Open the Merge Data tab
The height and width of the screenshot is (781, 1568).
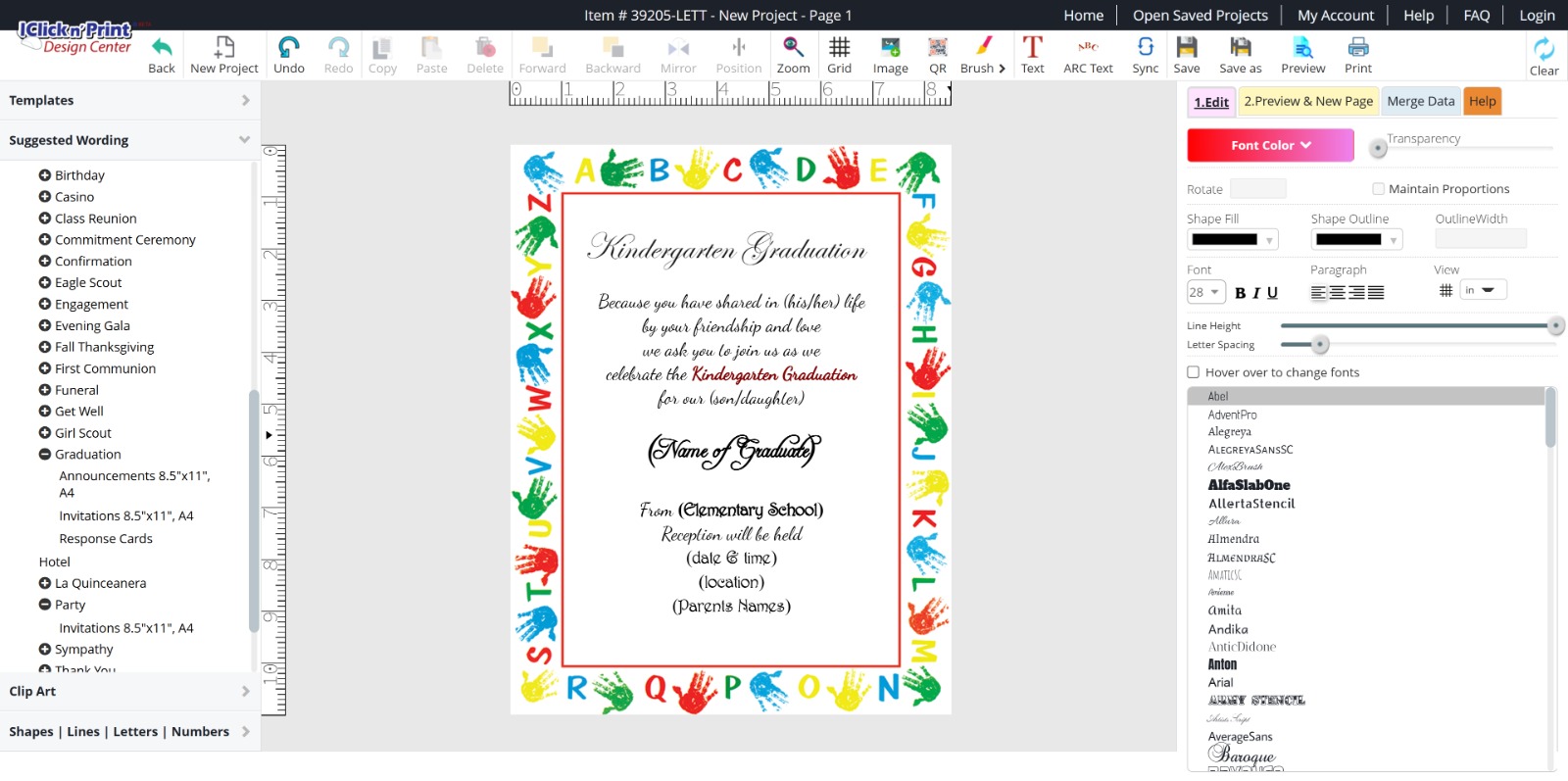click(x=1420, y=102)
